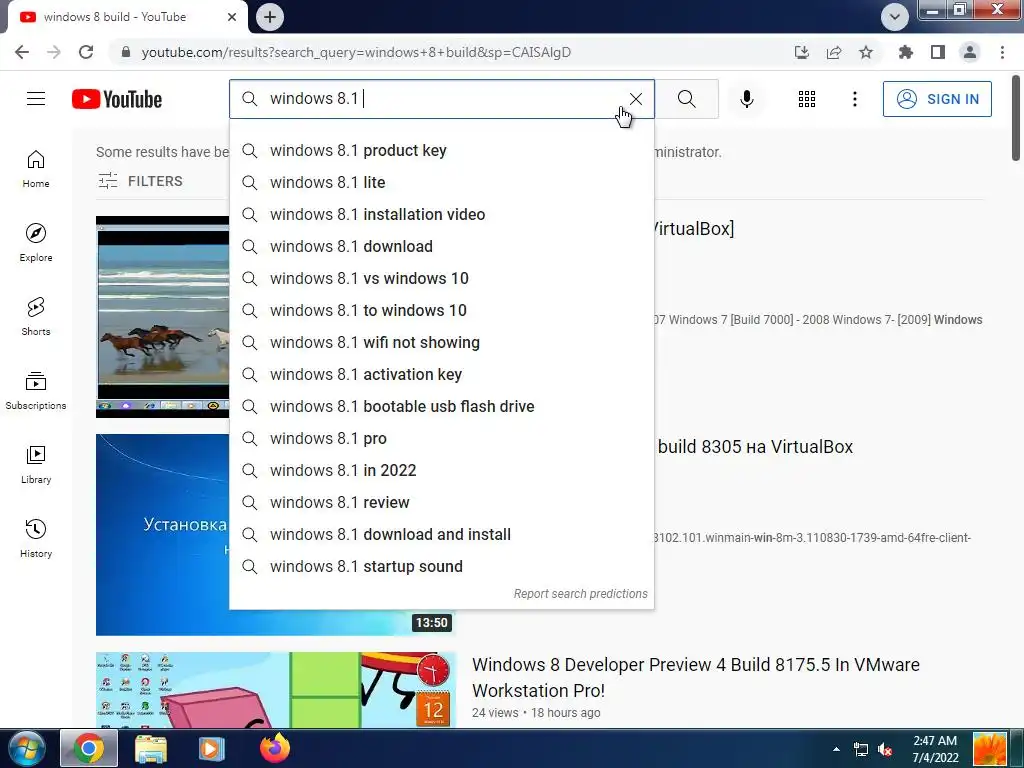Open History in the sidebar
The width and height of the screenshot is (1024, 768).
(x=36, y=538)
